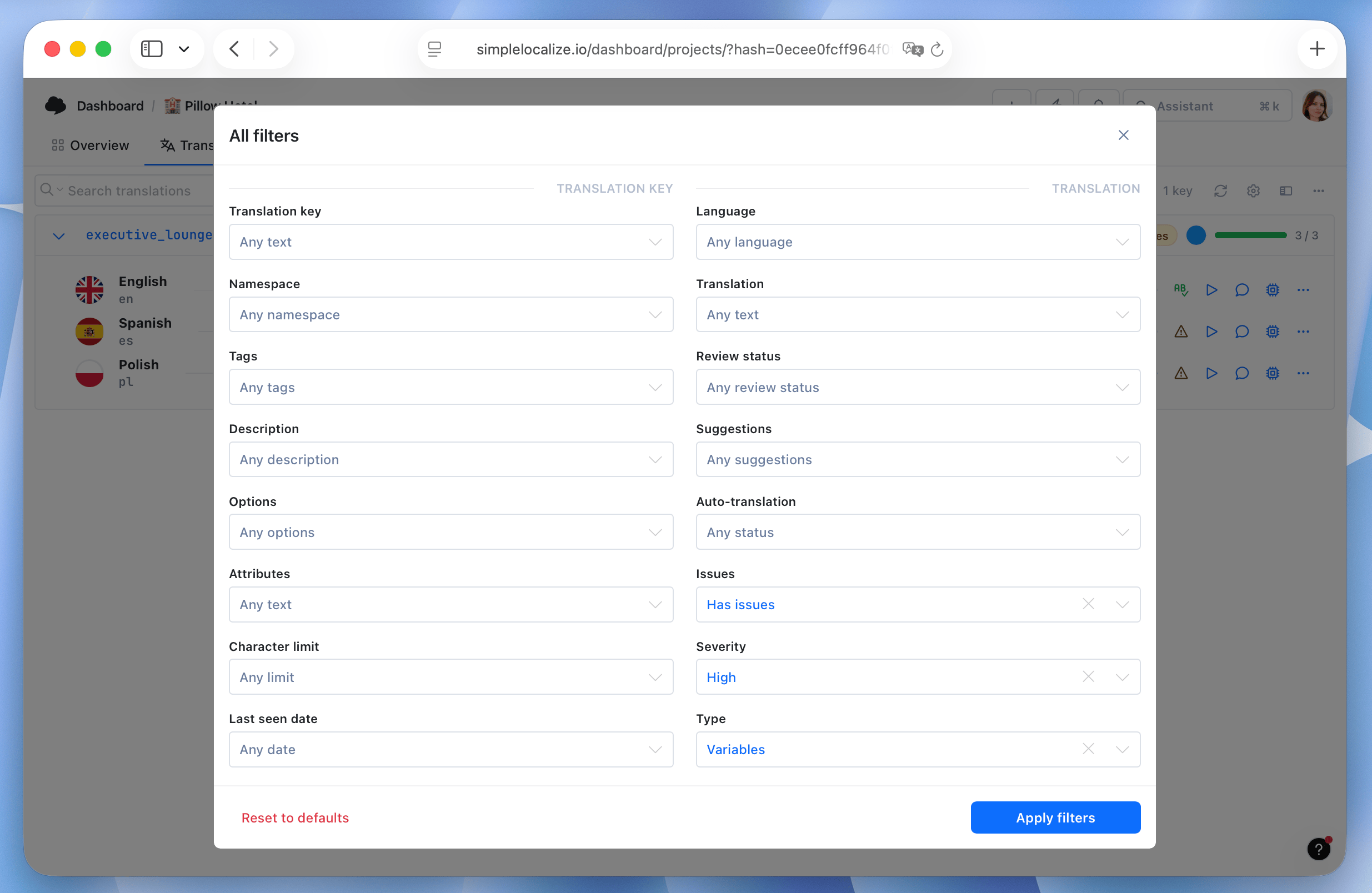This screenshot has width=1372, height=893.
Task: Open the editor toolbar more options
Action: (1318, 191)
